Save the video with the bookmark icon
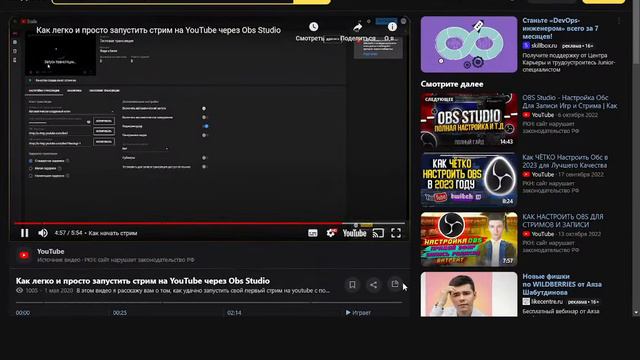640x360 pixels. [352, 284]
